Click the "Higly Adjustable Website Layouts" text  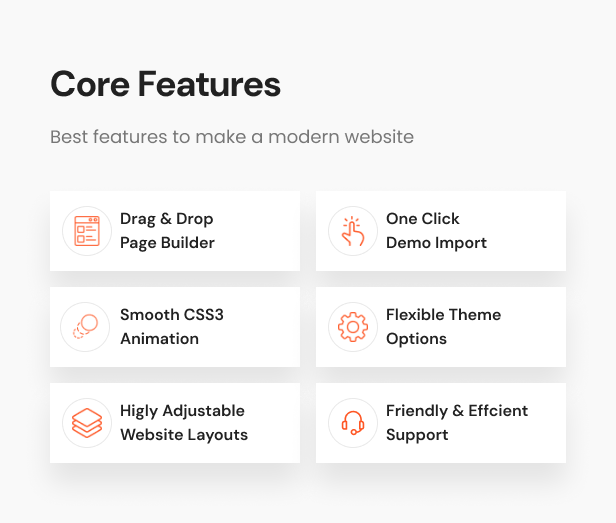[183, 423]
